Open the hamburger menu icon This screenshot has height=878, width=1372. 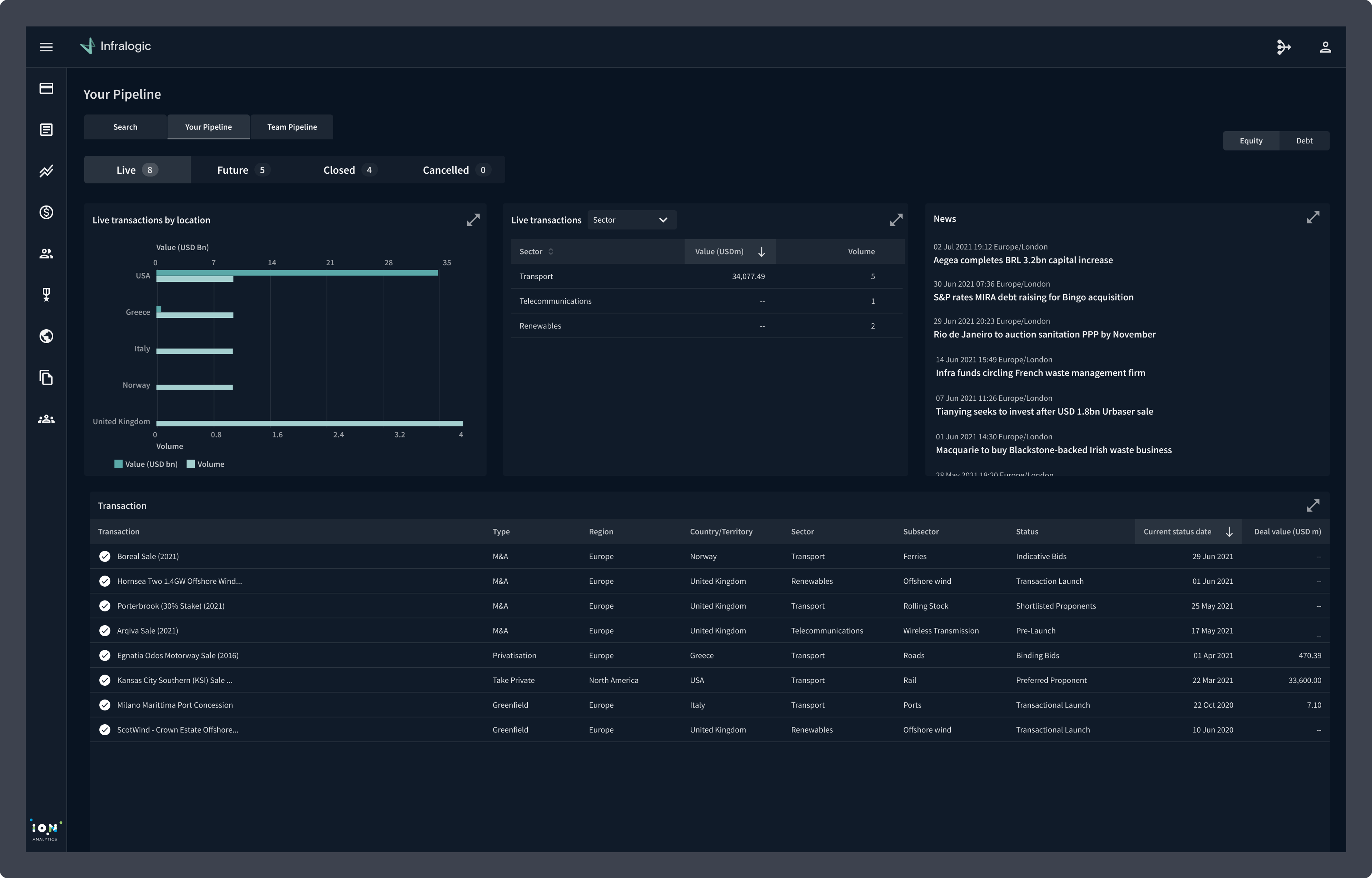(x=46, y=47)
